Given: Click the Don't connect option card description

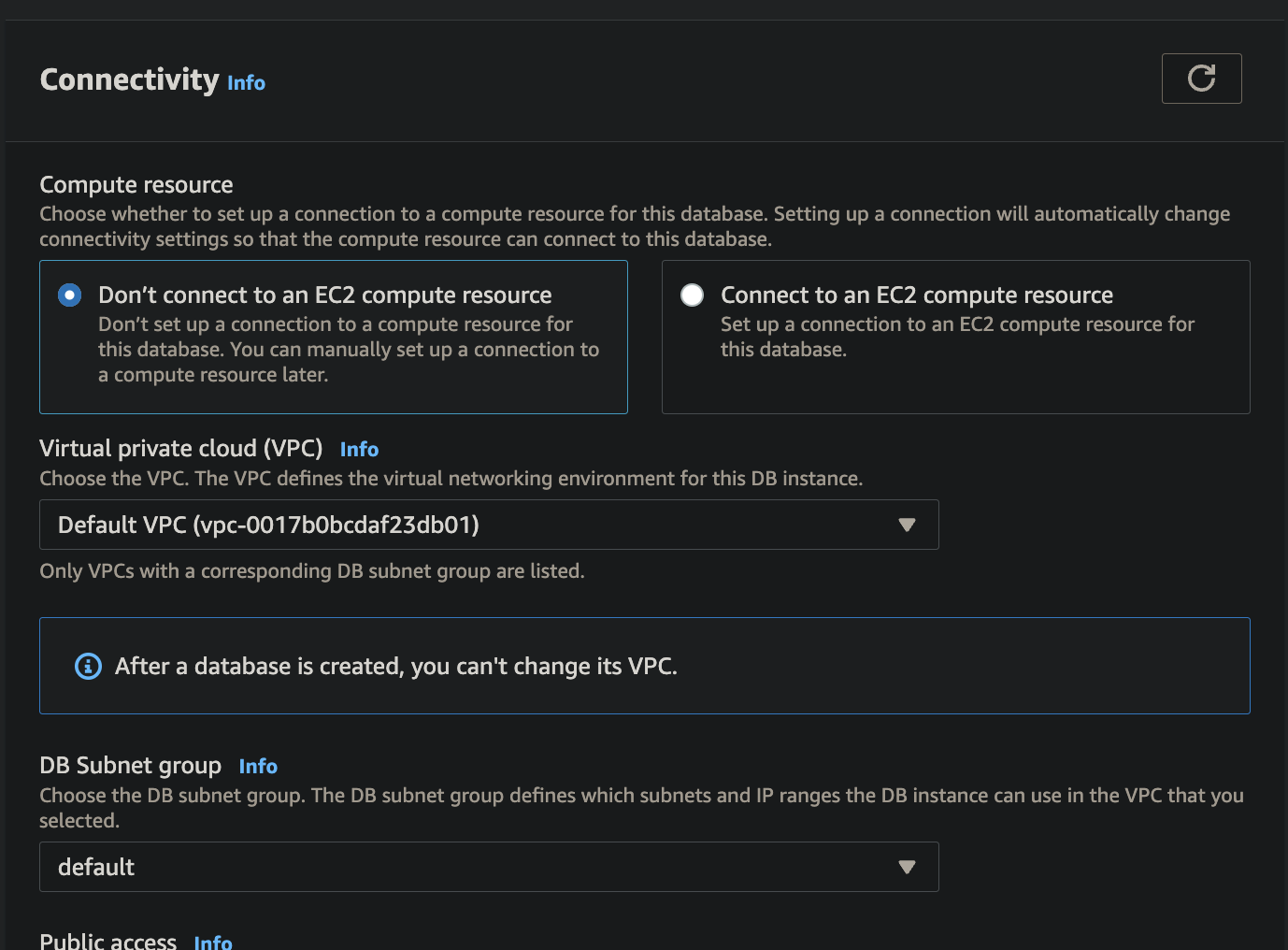Looking at the screenshot, I should 349,350.
